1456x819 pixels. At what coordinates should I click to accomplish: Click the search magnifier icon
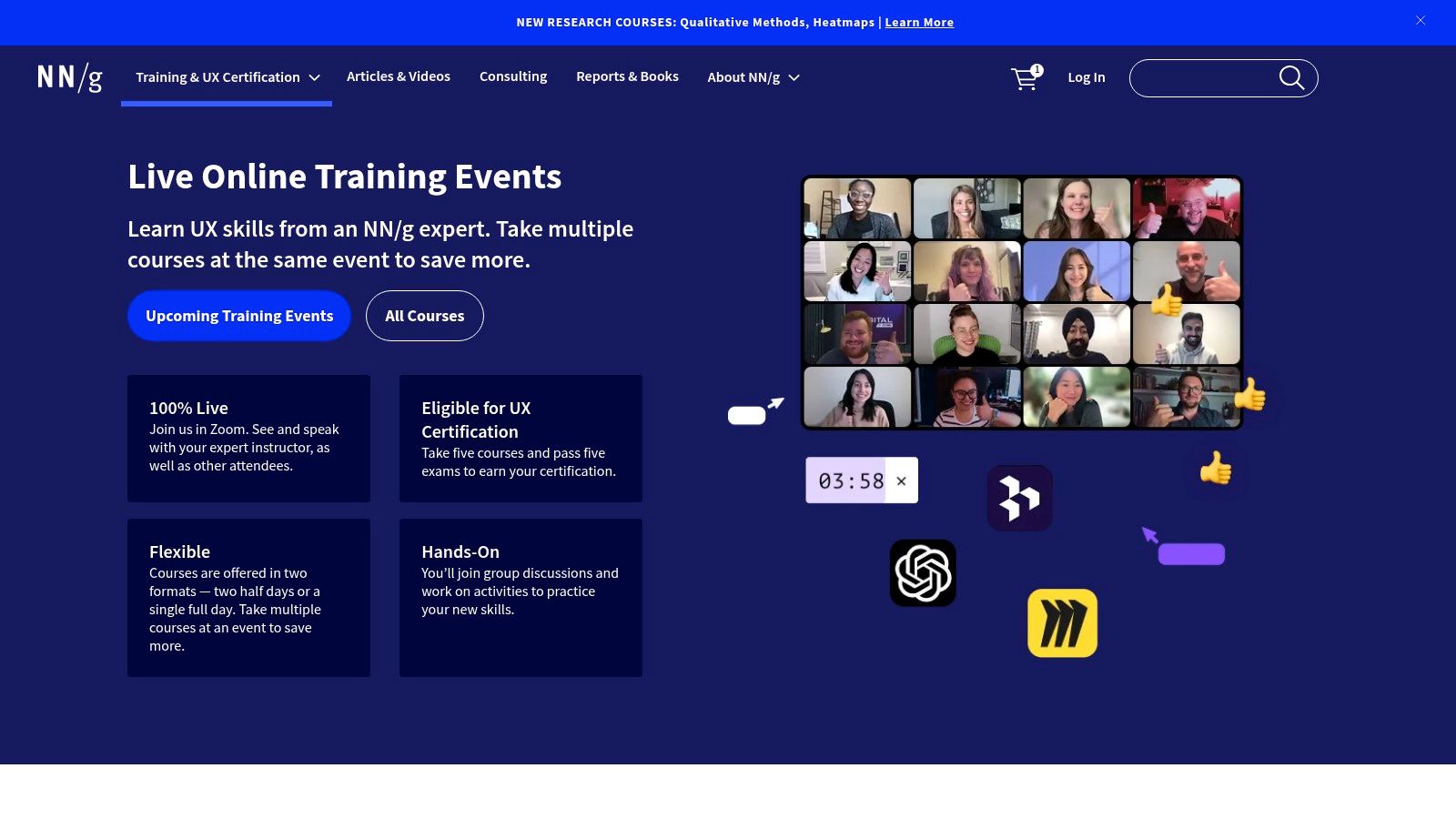(1291, 78)
